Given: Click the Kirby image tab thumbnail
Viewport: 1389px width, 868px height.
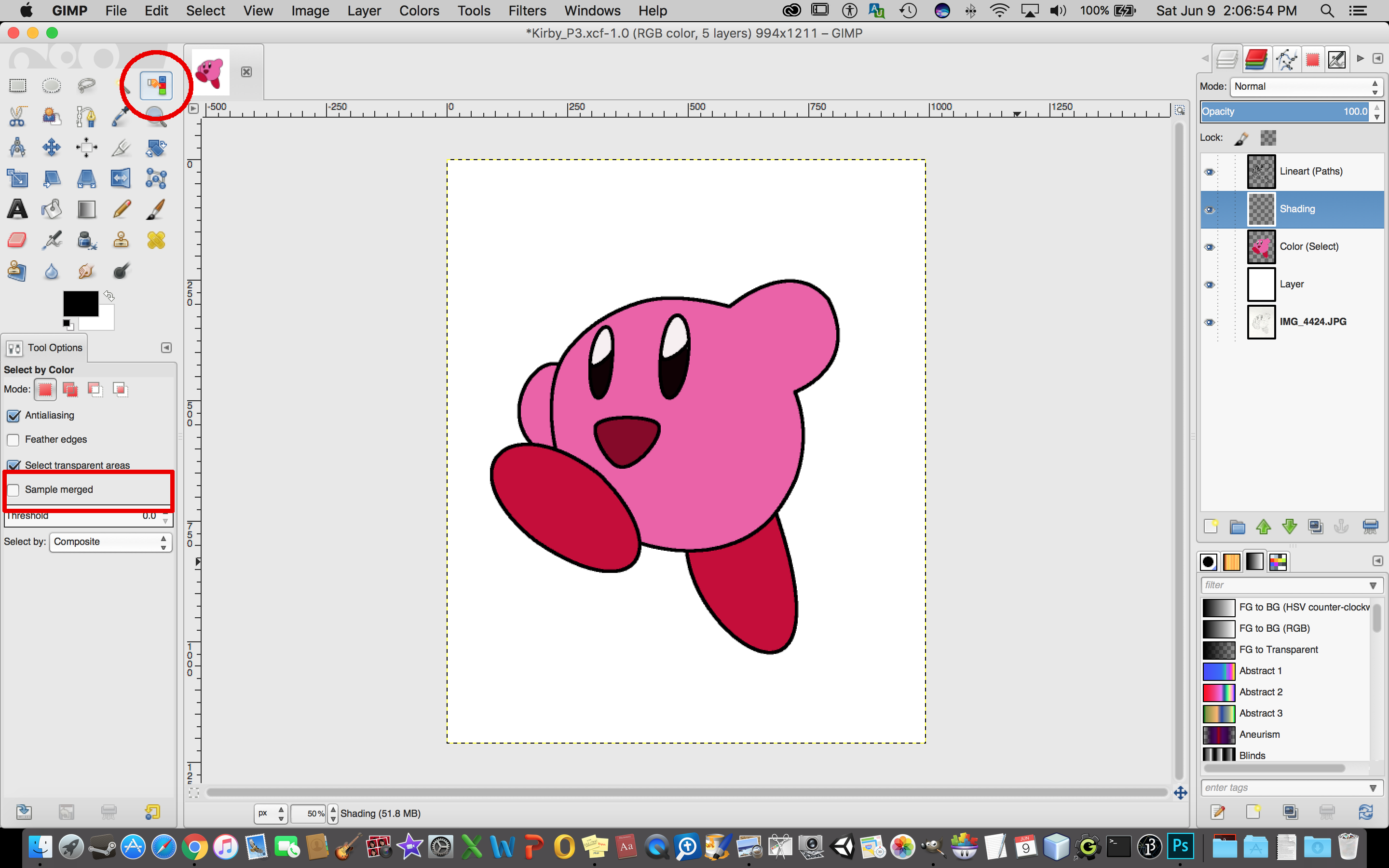Looking at the screenshot, I should tap(210, 72).
